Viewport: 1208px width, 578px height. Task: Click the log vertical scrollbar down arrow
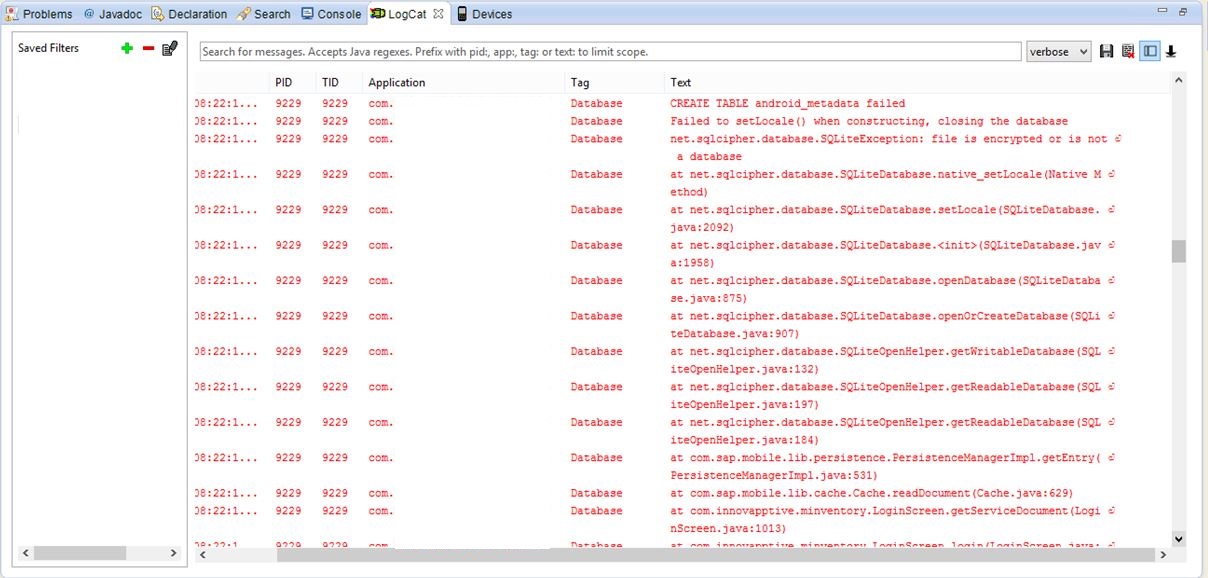(x=1178, y=538)
